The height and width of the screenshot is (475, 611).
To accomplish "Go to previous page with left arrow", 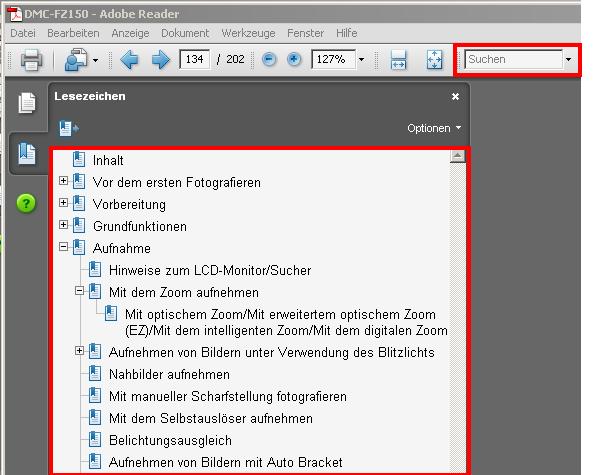I will click(129, 60).
